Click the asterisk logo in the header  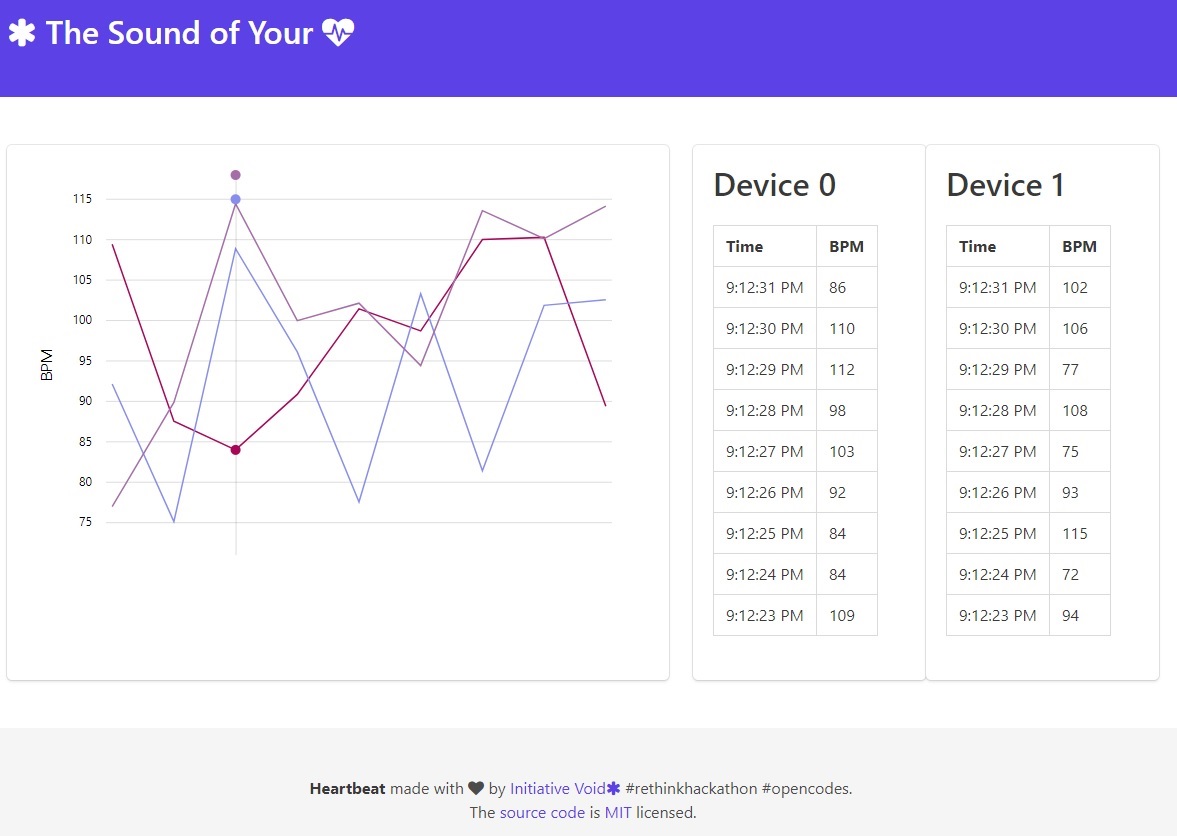tap(22, 33)
